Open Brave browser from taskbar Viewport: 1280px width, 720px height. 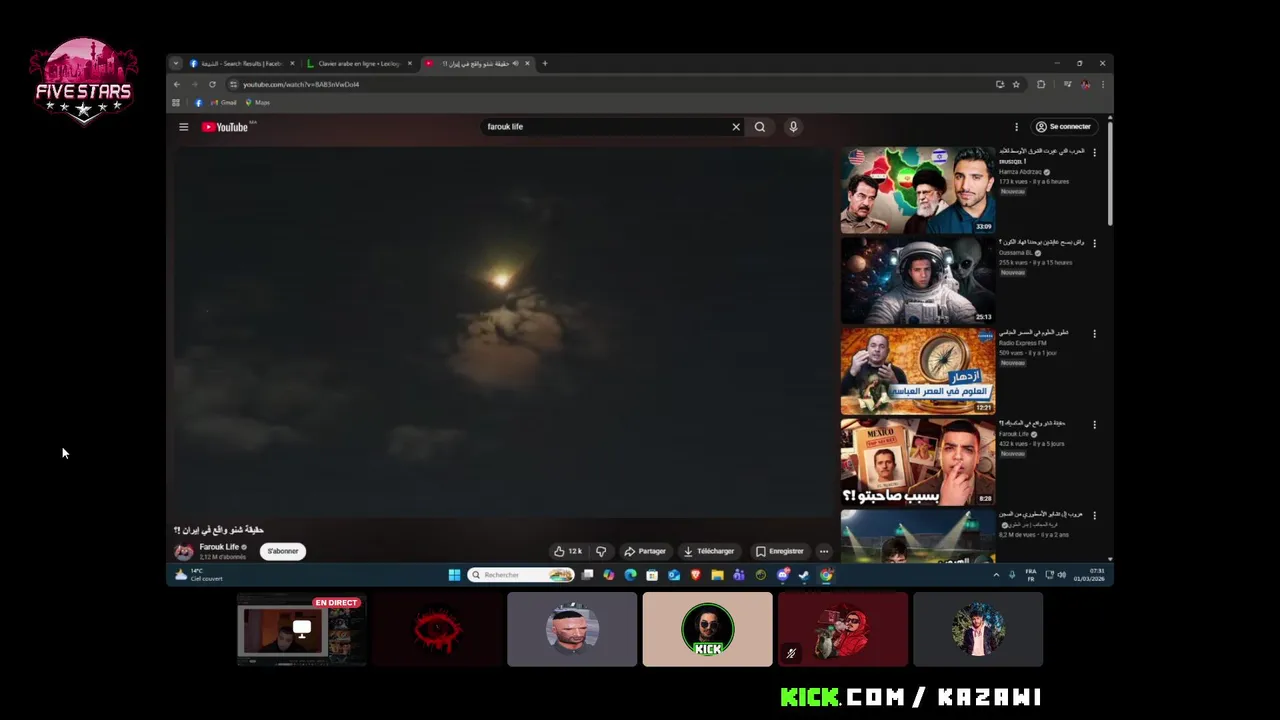[696, 575]
